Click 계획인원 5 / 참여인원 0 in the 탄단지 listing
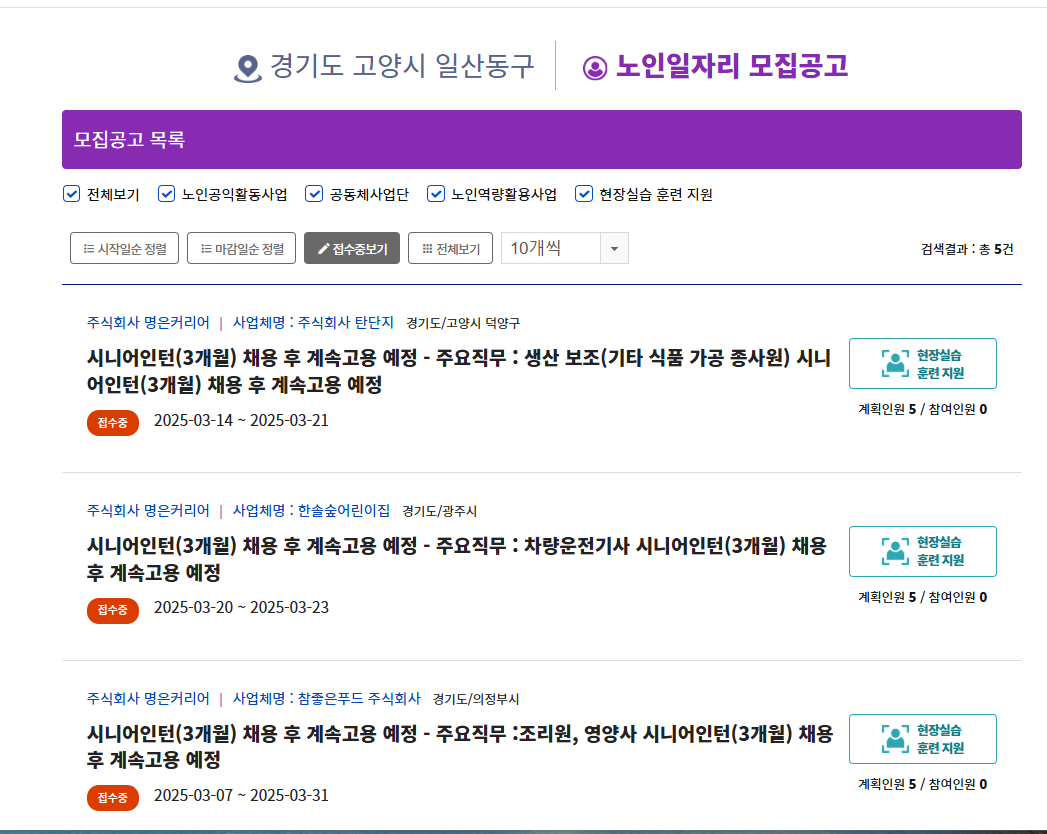The image size is (1047, 834). click(922, 409)
